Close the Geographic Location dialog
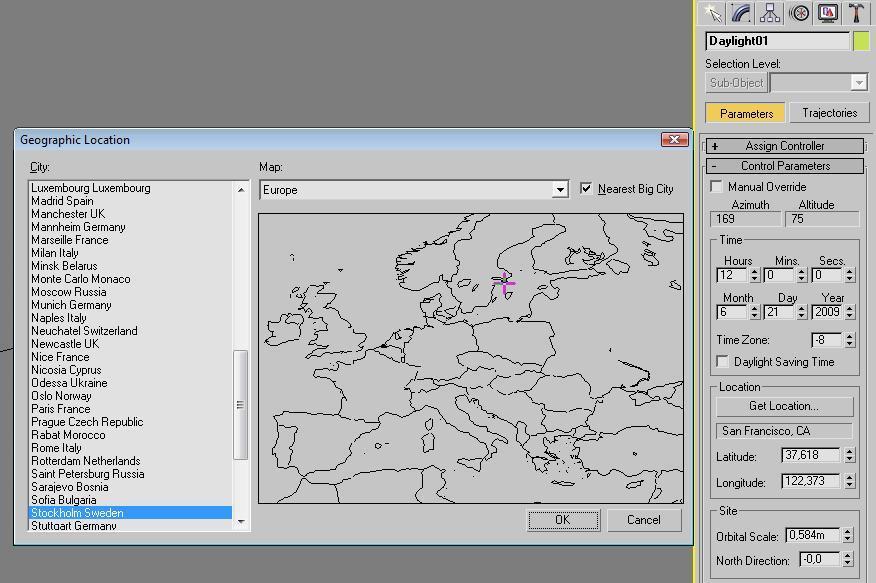This screenshot has width=876, height=583. (674, 140)
